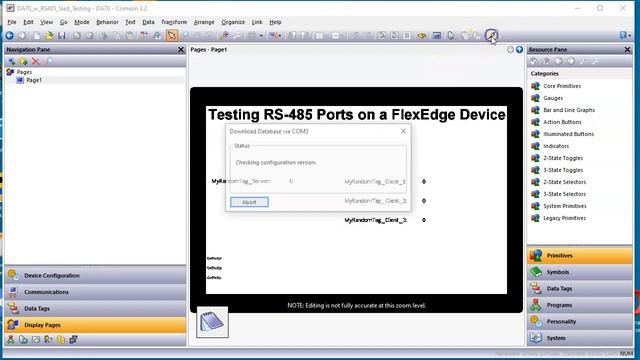Viewport: 640px width, 360px height.
Task: Select 2-State Selectors category
Action: pyautogui.click(x=564, y=182)
